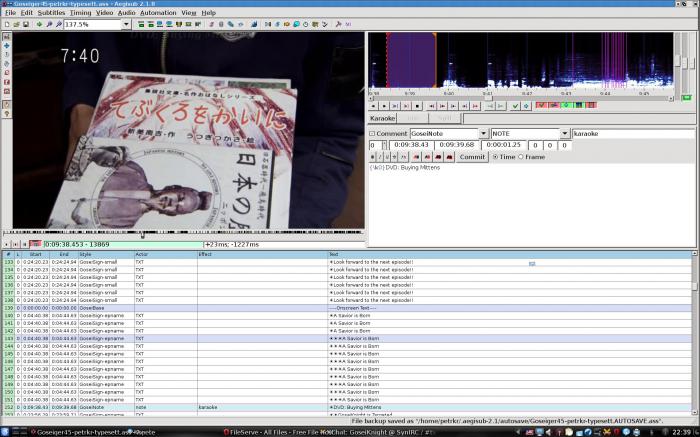Click the Bold formatting button

(x=372, y=157)
